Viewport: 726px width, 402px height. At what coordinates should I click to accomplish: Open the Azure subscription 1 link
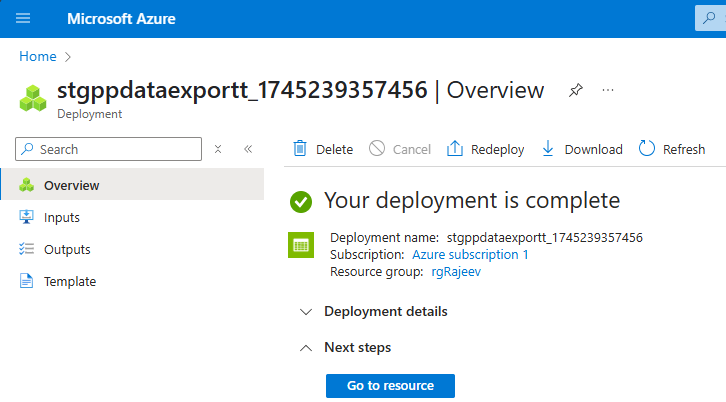coord(470,255)
